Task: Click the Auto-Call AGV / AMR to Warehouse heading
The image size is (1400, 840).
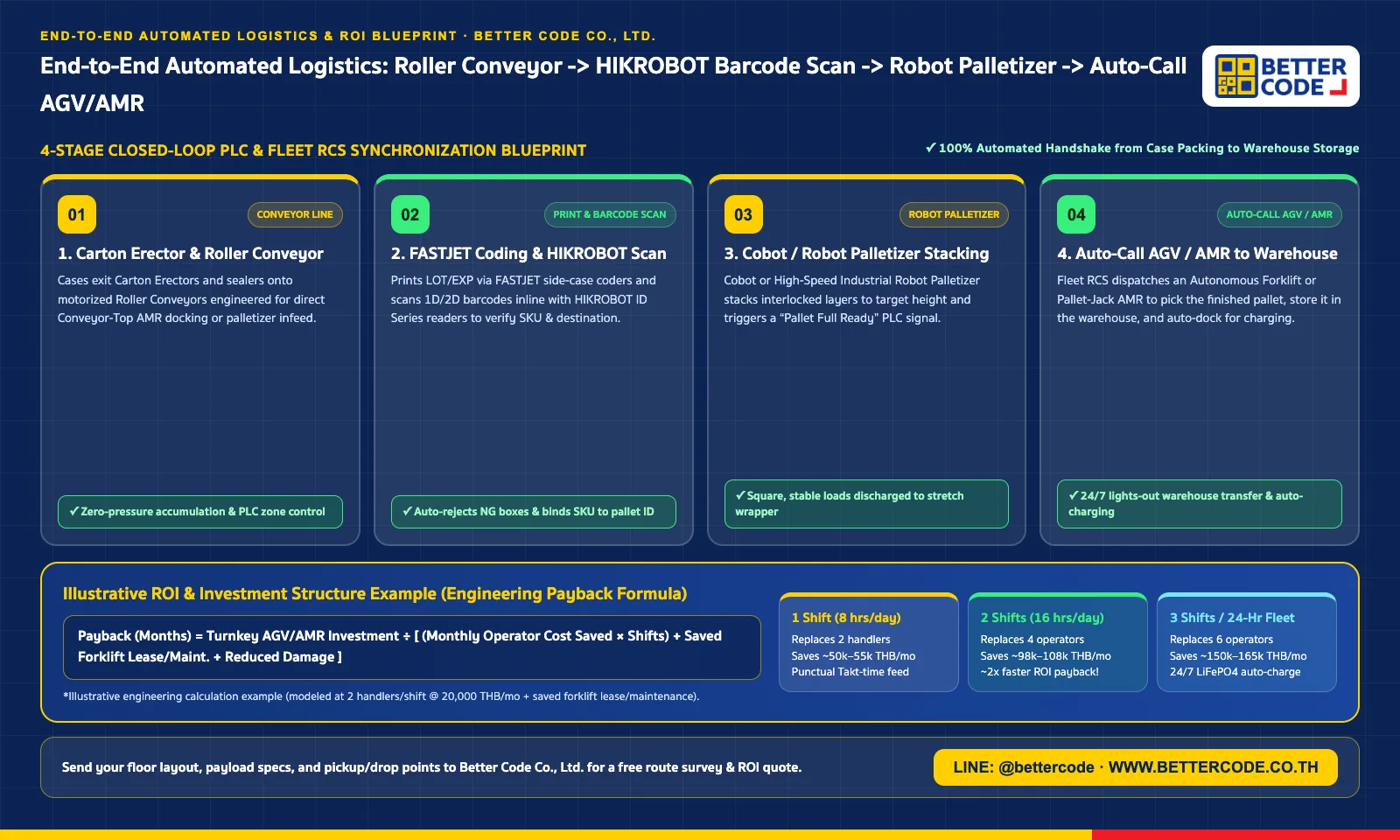Action: tap(1197, 254)
